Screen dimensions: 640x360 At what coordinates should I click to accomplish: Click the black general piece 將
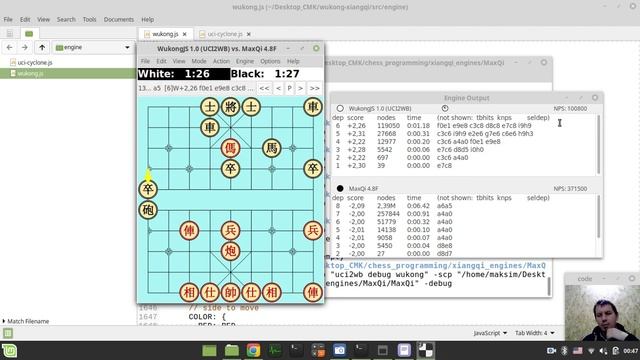[230, 107]
